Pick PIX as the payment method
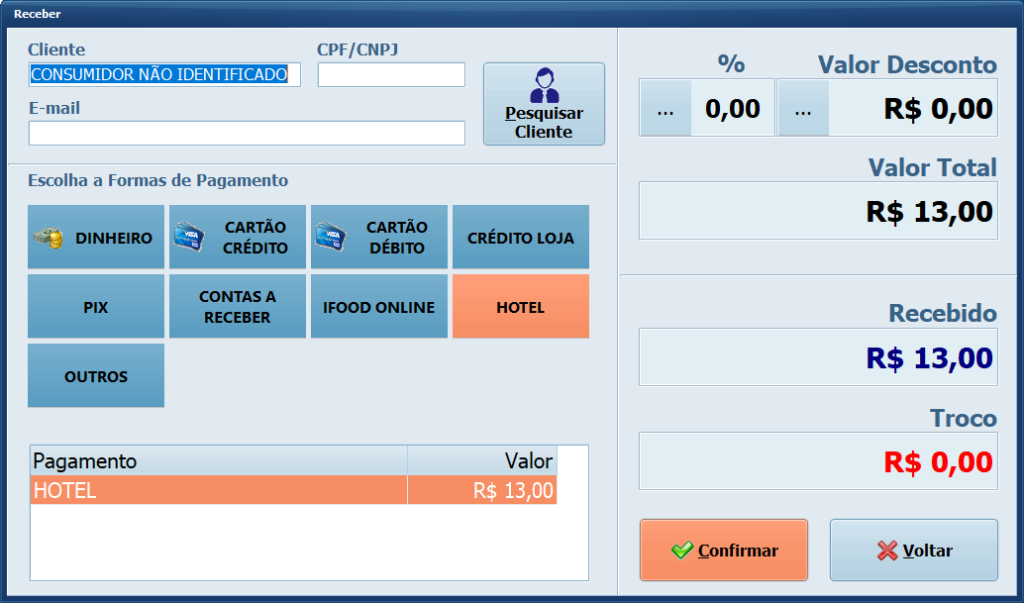1024x603 pixels. (96, 306)
